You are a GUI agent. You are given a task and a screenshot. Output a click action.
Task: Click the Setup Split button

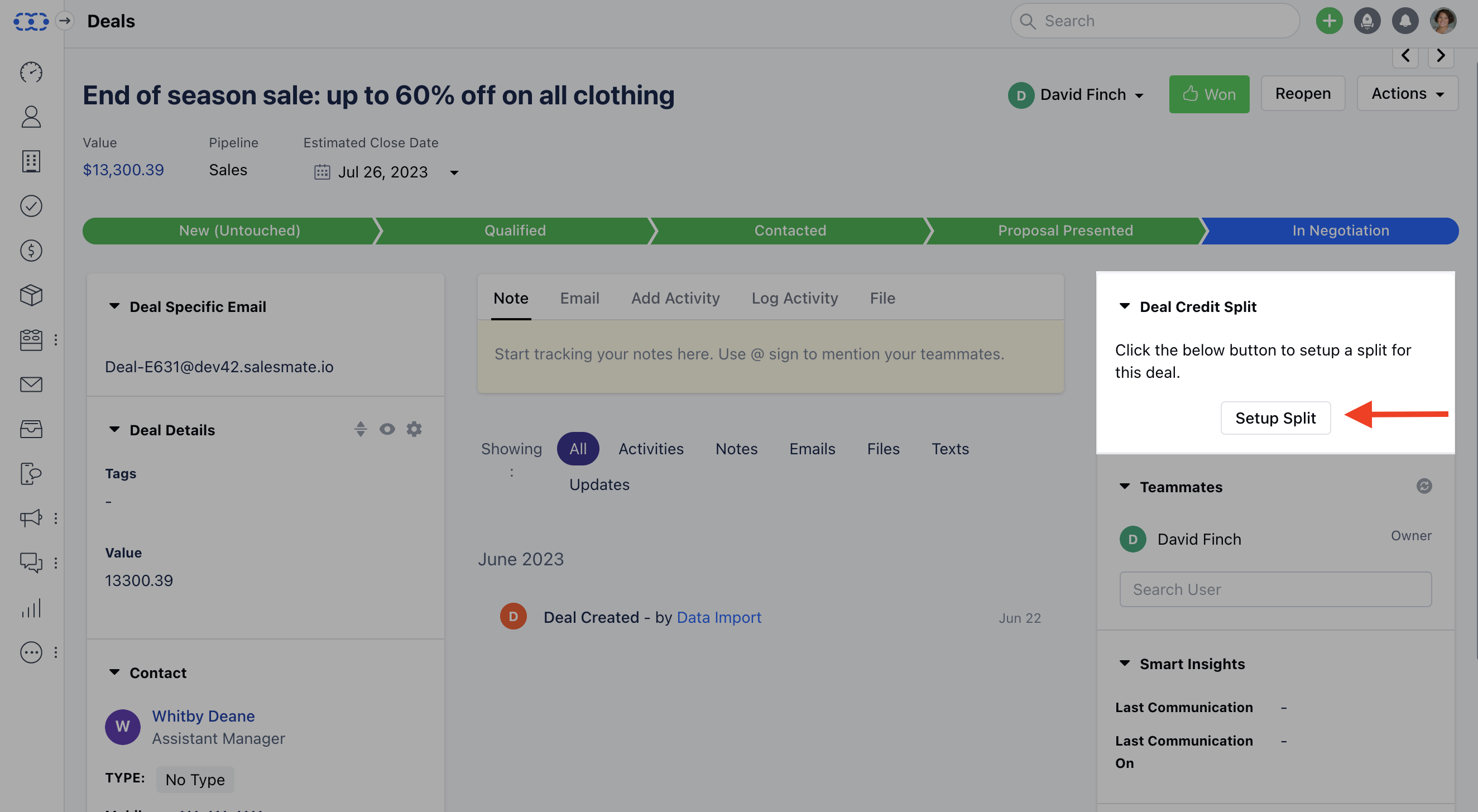tap(1275, 418)
